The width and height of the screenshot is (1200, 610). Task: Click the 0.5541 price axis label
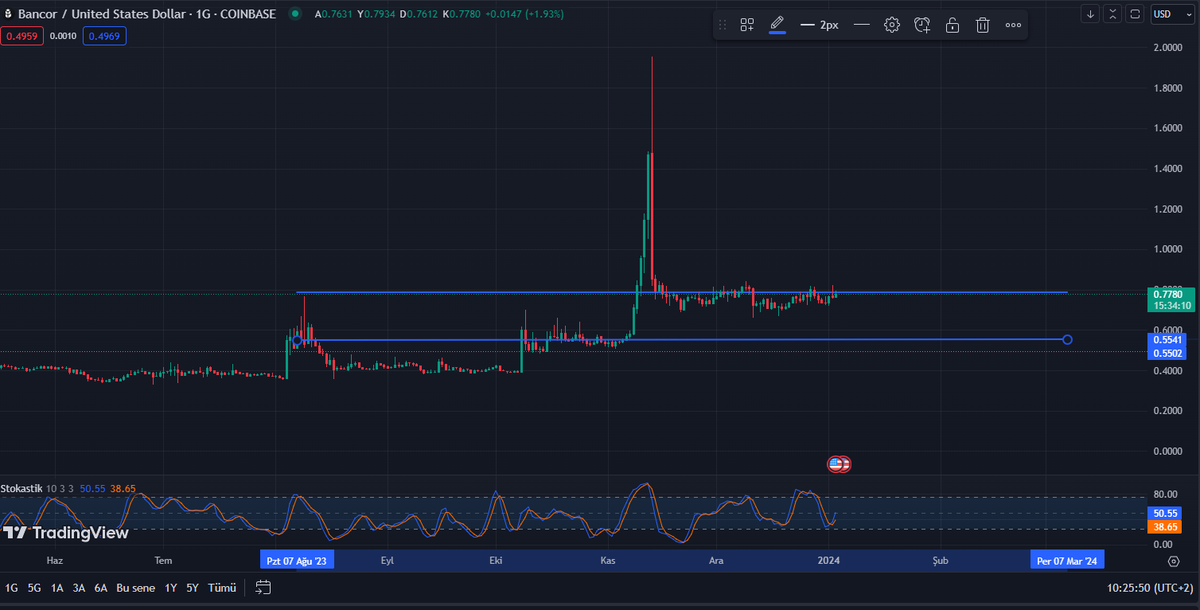(x=1168, y=340)
